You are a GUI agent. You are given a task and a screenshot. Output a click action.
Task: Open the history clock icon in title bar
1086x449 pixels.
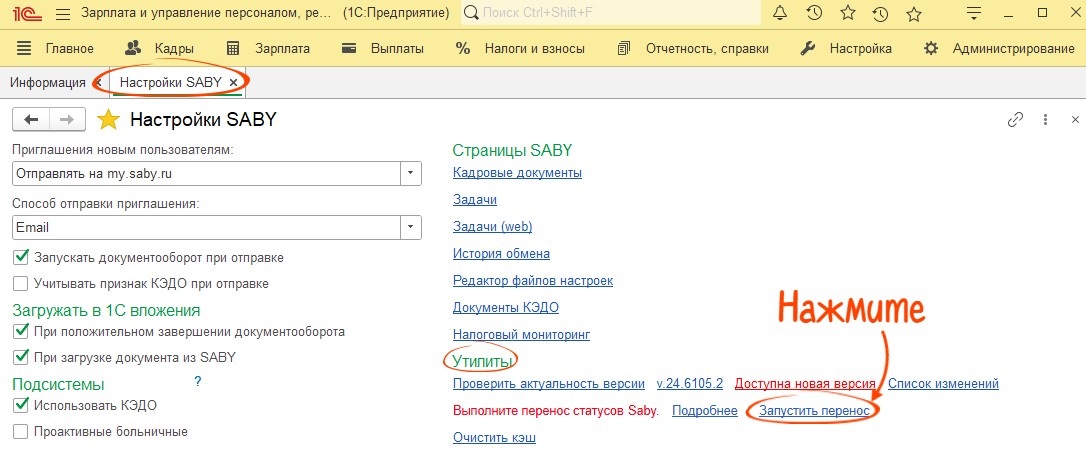click(x=814, y=14)
